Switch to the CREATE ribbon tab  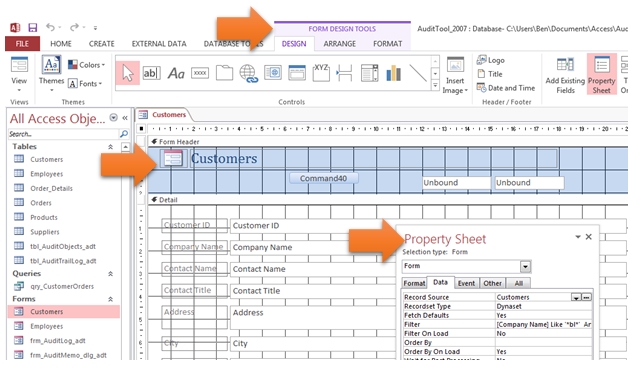(x=101, y=44)
